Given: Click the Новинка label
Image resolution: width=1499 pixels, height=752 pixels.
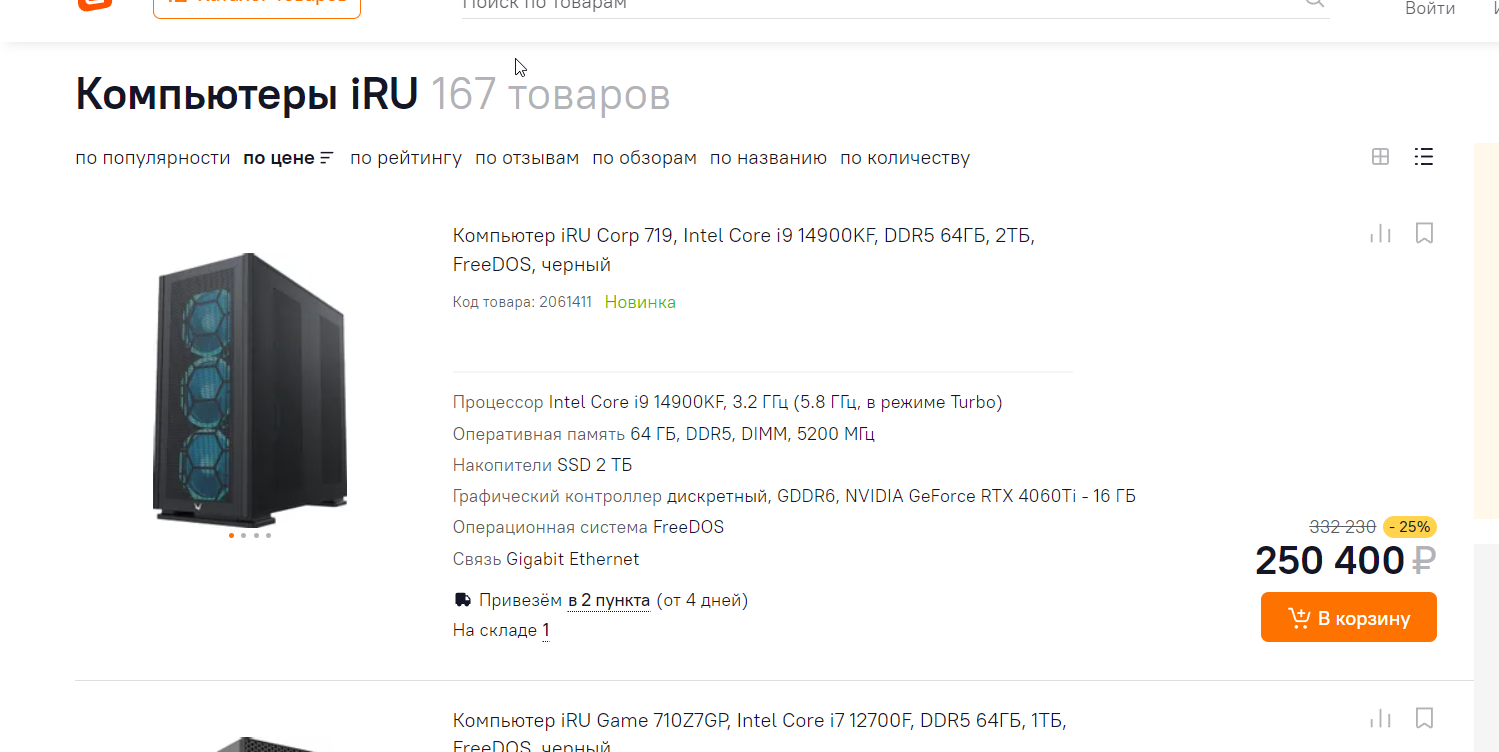Looking at the screenshot, I should 640,302.
